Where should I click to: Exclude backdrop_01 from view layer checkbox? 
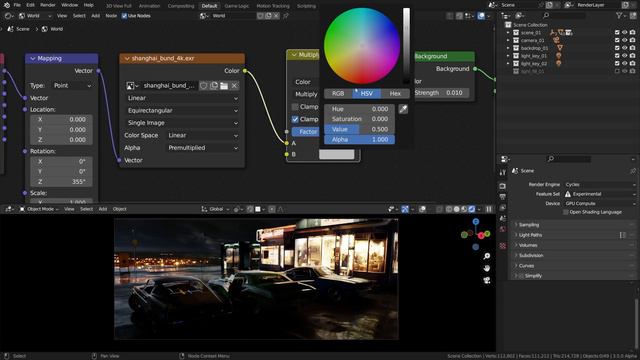[617, 48]
